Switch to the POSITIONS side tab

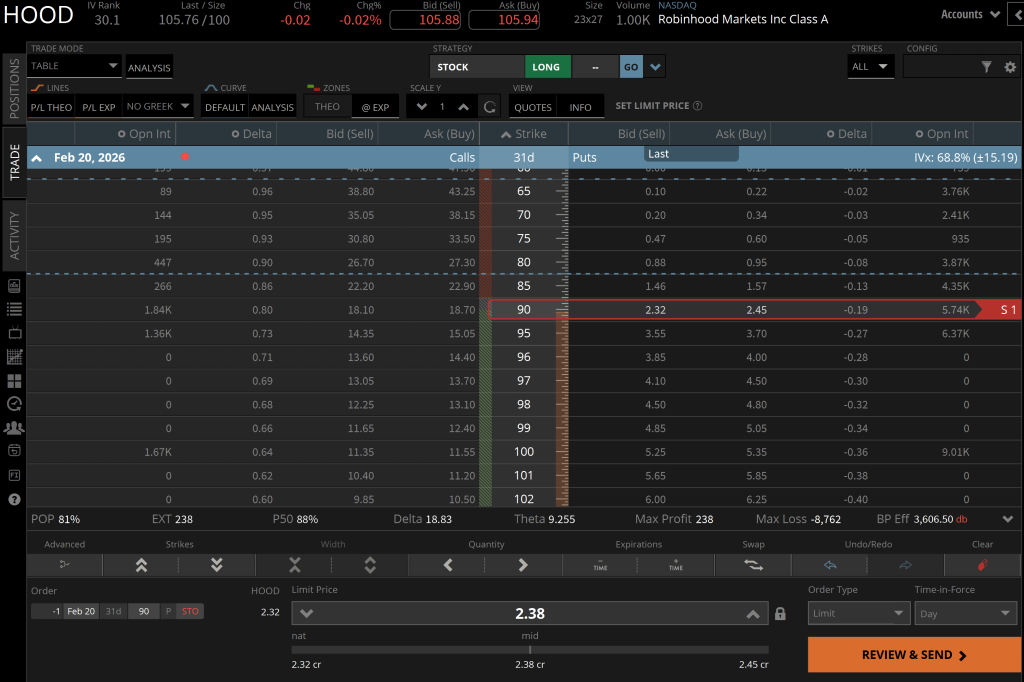[14, 88]
